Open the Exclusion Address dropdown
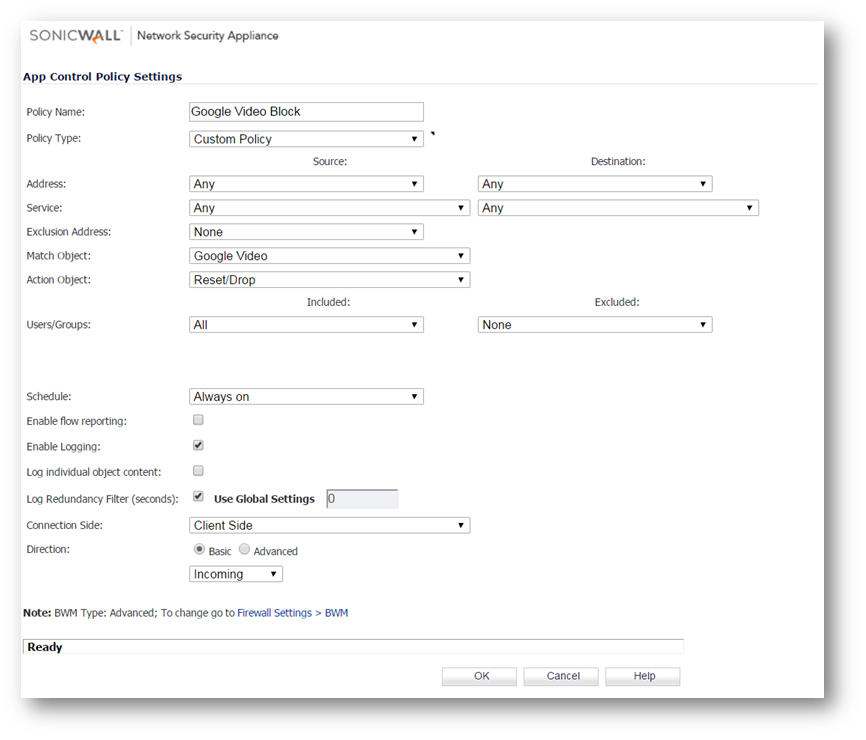 (x=306, y=232)
